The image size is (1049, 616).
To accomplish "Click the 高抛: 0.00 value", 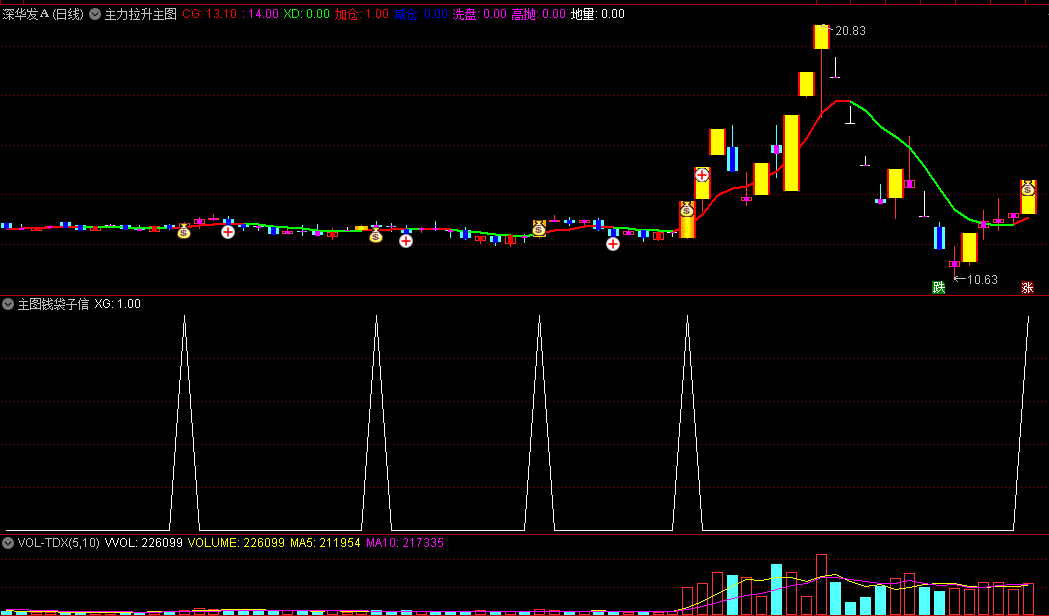I will click(539, 14).
